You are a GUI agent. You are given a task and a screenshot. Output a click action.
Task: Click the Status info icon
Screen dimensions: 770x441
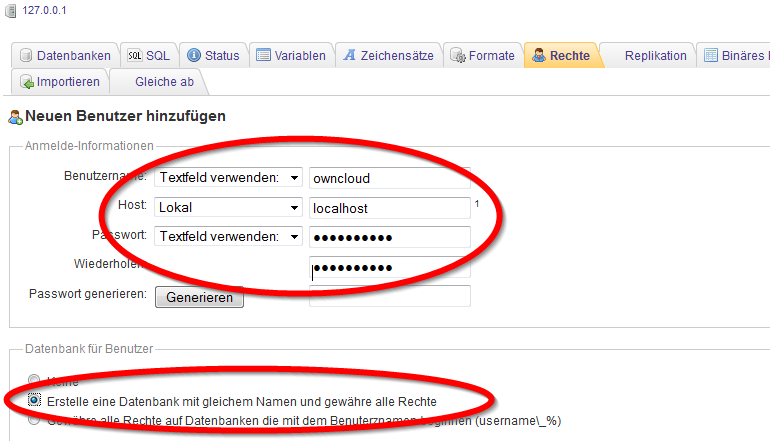point(194,56)
